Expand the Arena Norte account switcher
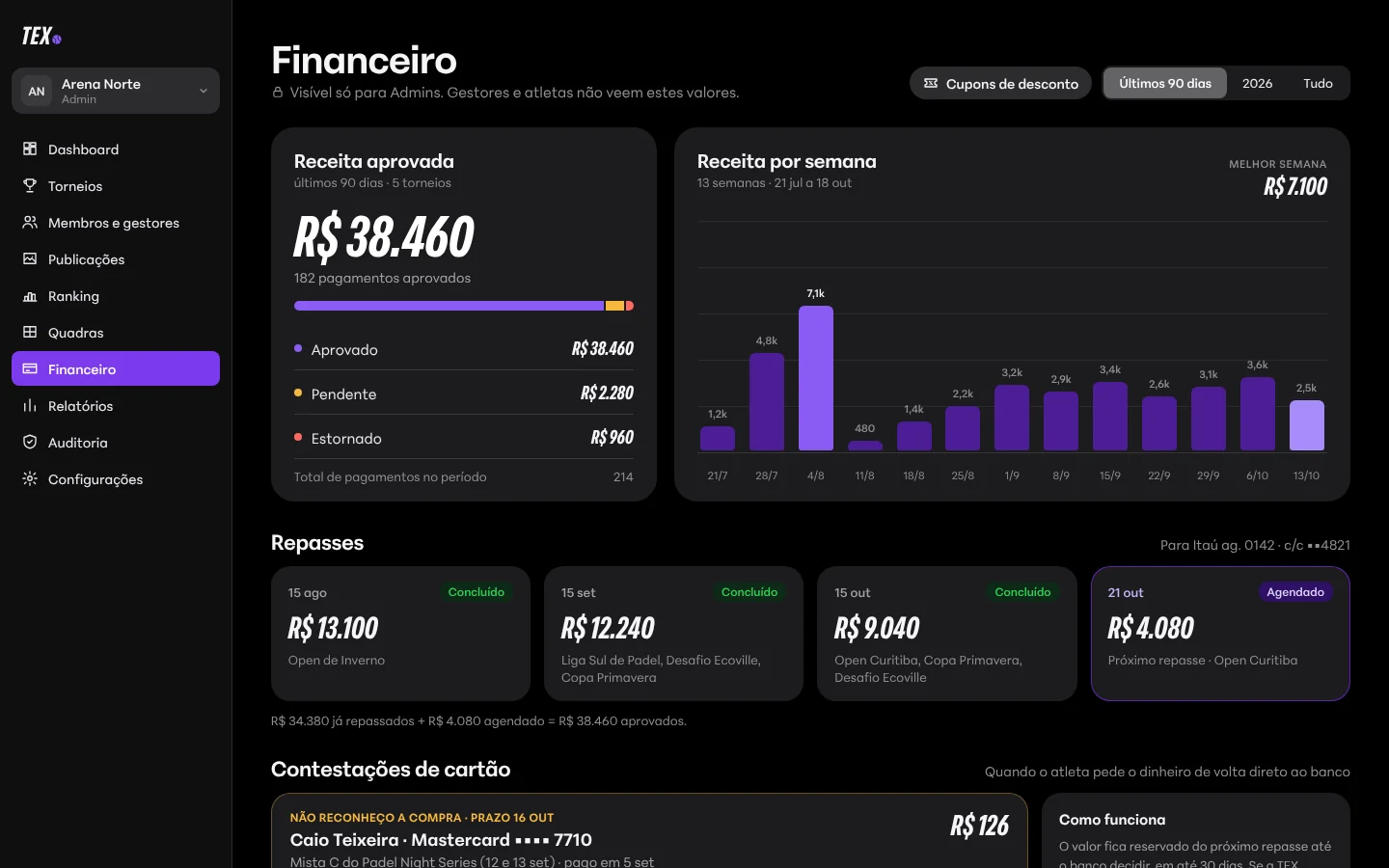 (x=116, y=91)
